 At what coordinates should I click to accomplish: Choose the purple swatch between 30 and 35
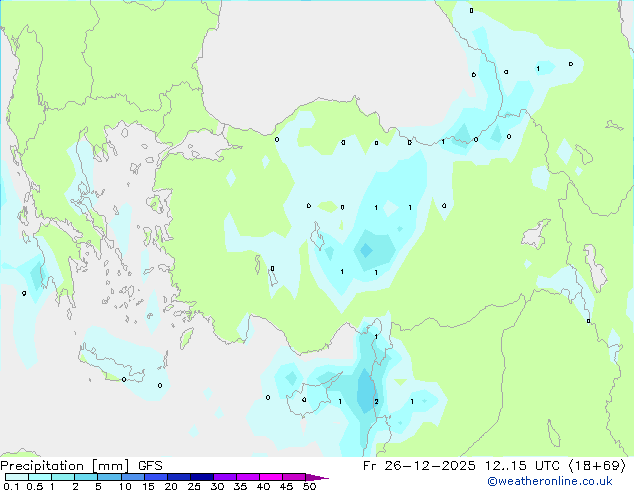(224, 477)
